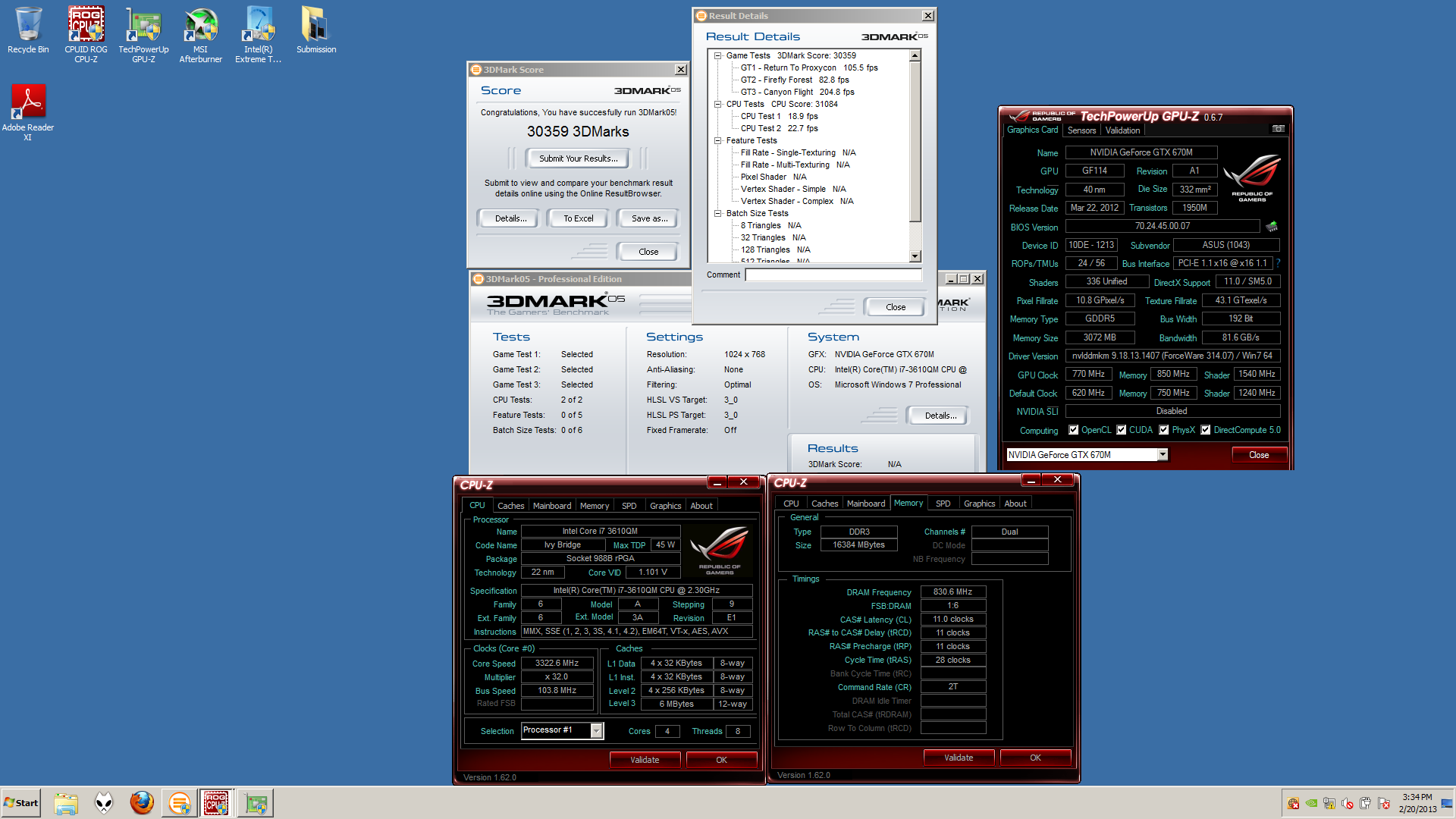Switch to the Sensors tab in GPU-Z

click(x=1081, y=130)
